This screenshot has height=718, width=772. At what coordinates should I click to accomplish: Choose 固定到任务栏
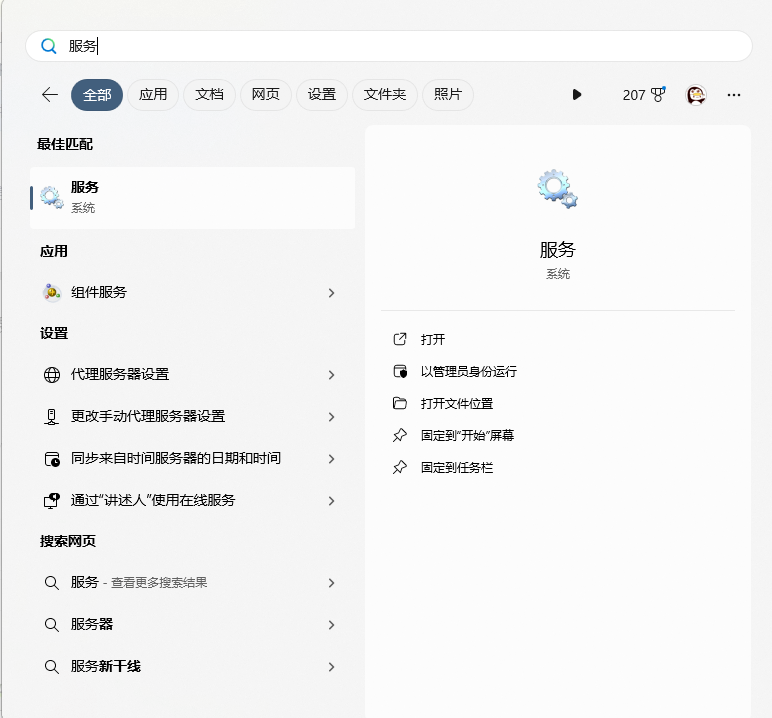(457, 467)
